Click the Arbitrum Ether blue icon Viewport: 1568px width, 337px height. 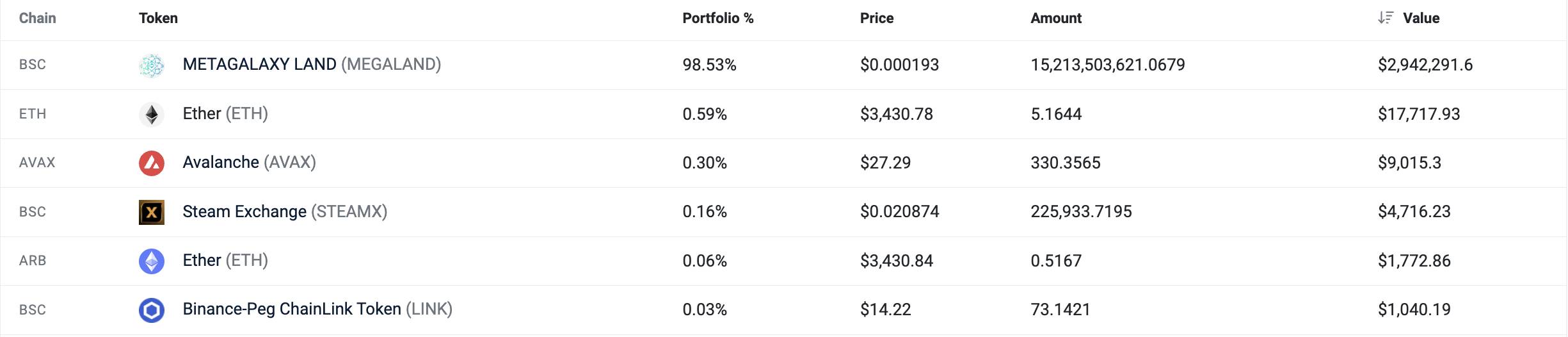pos(152,261)
